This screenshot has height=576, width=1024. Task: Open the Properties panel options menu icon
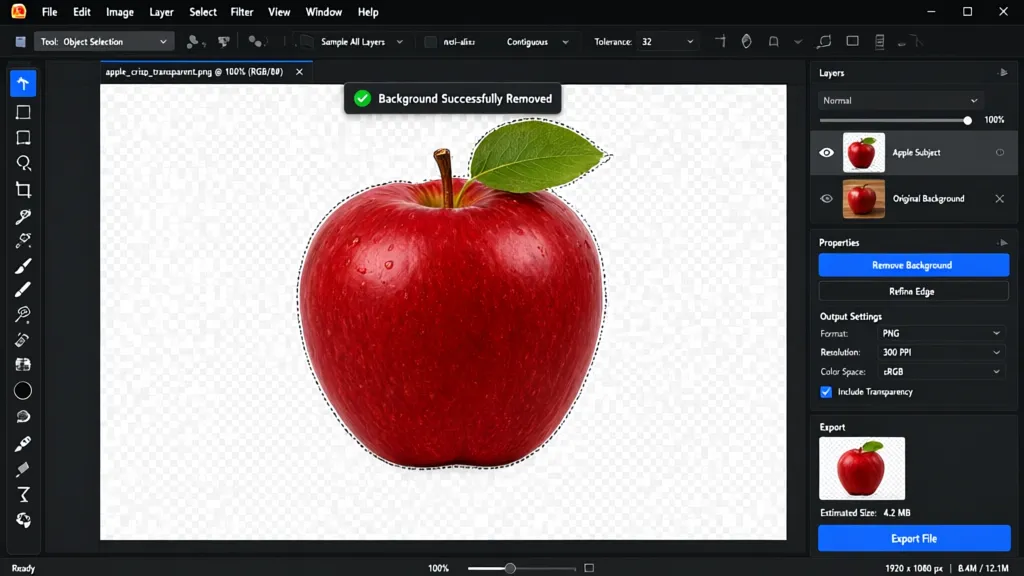pyautogui.click(x=1002, y=242)
